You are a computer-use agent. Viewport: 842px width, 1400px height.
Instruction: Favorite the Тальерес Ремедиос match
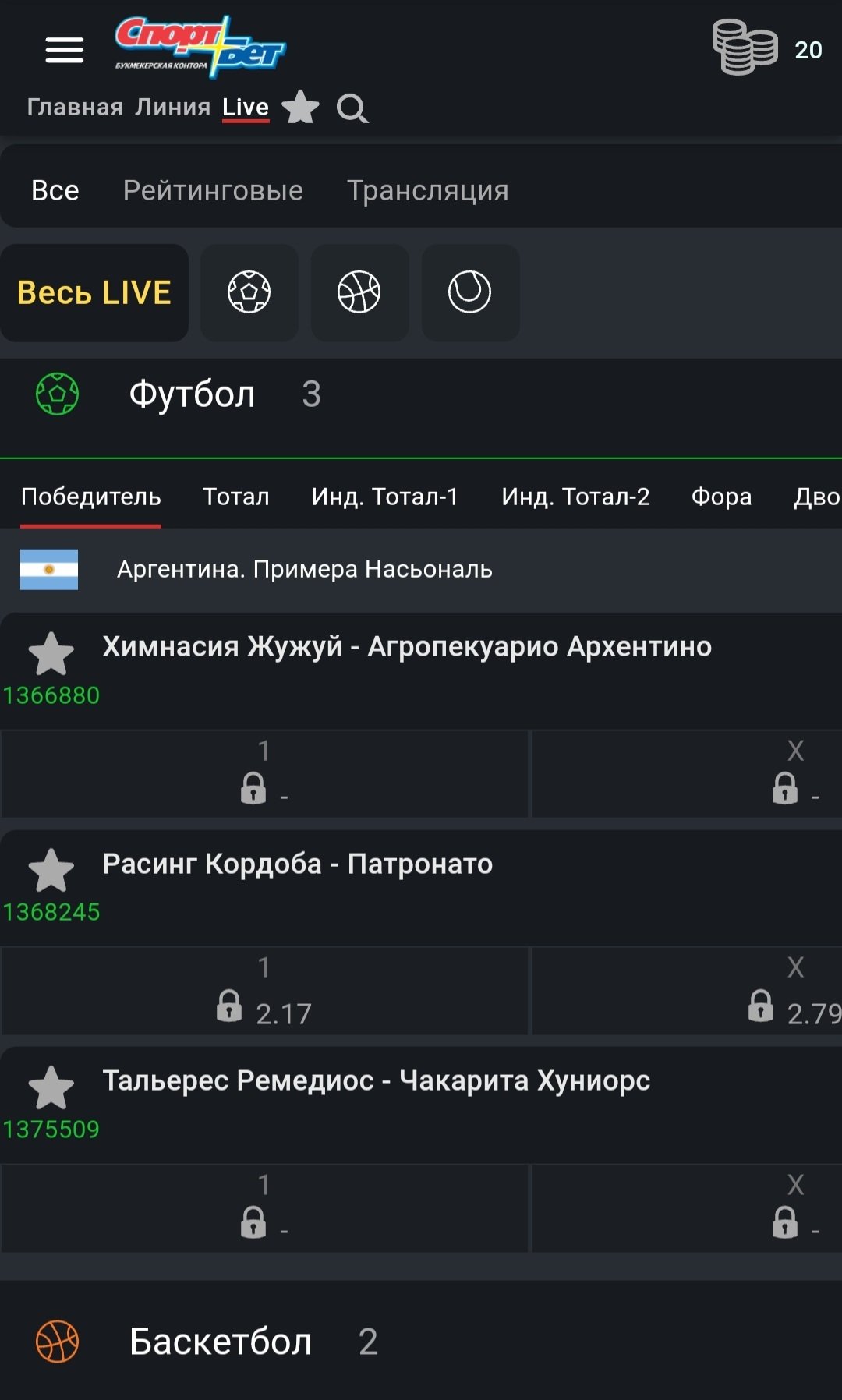(x=51, y=1087)
